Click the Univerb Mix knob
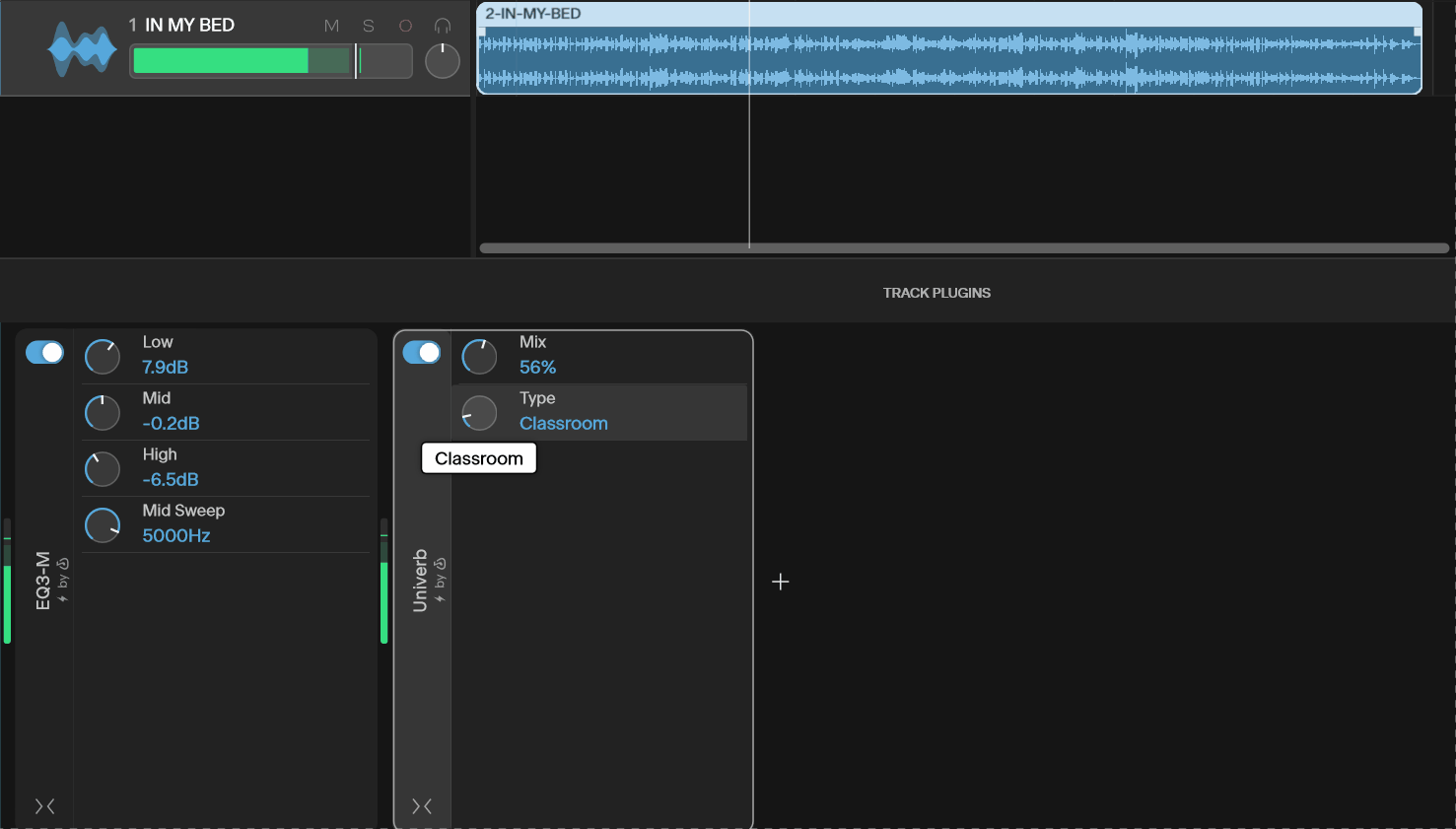 pyautogui.click(x=480, y=357)
